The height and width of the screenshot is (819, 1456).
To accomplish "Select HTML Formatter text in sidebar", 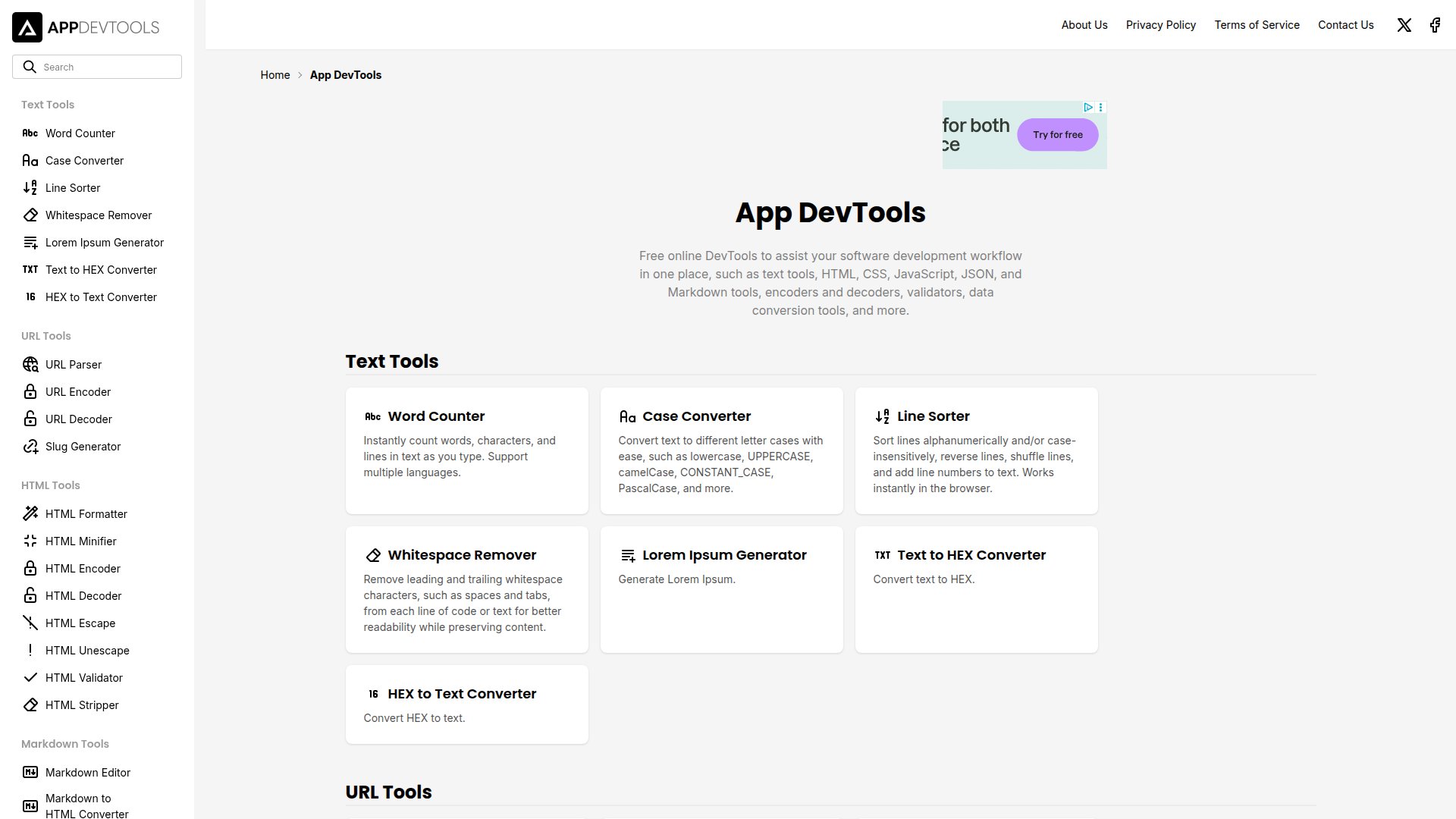I will tap(86, 514).
